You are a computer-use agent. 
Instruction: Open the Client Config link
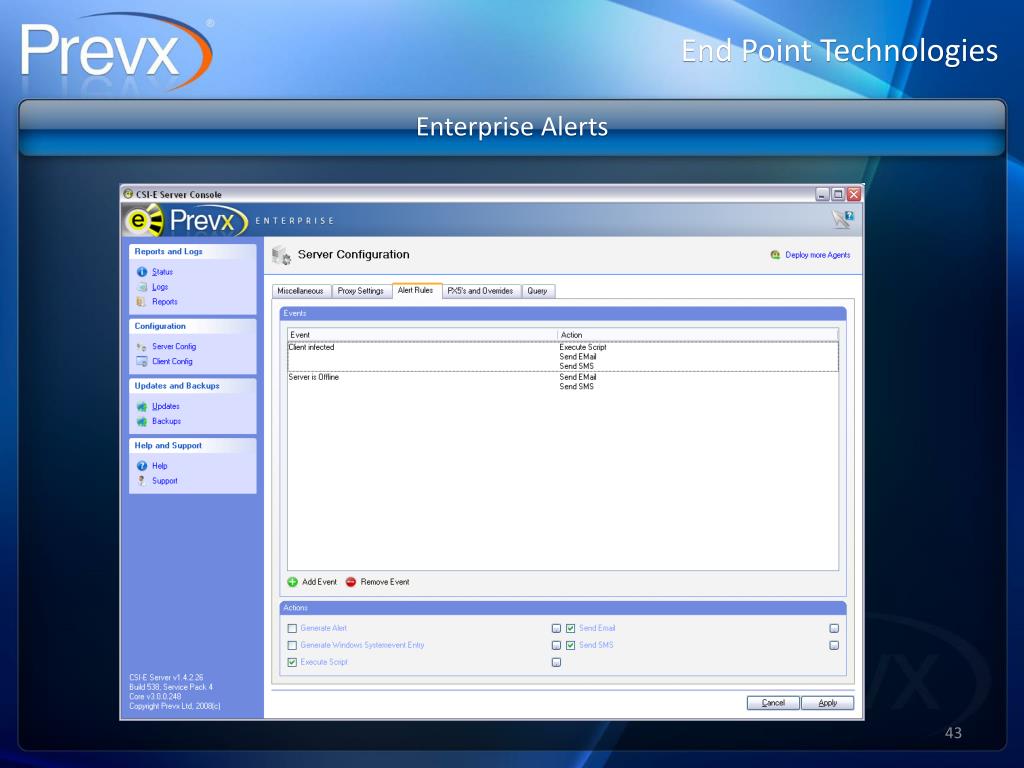point(172,361)
